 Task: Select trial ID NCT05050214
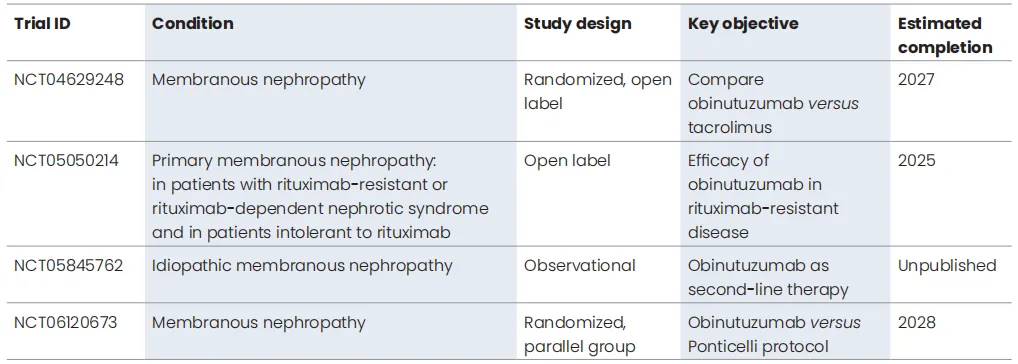[x=66, y=160]
